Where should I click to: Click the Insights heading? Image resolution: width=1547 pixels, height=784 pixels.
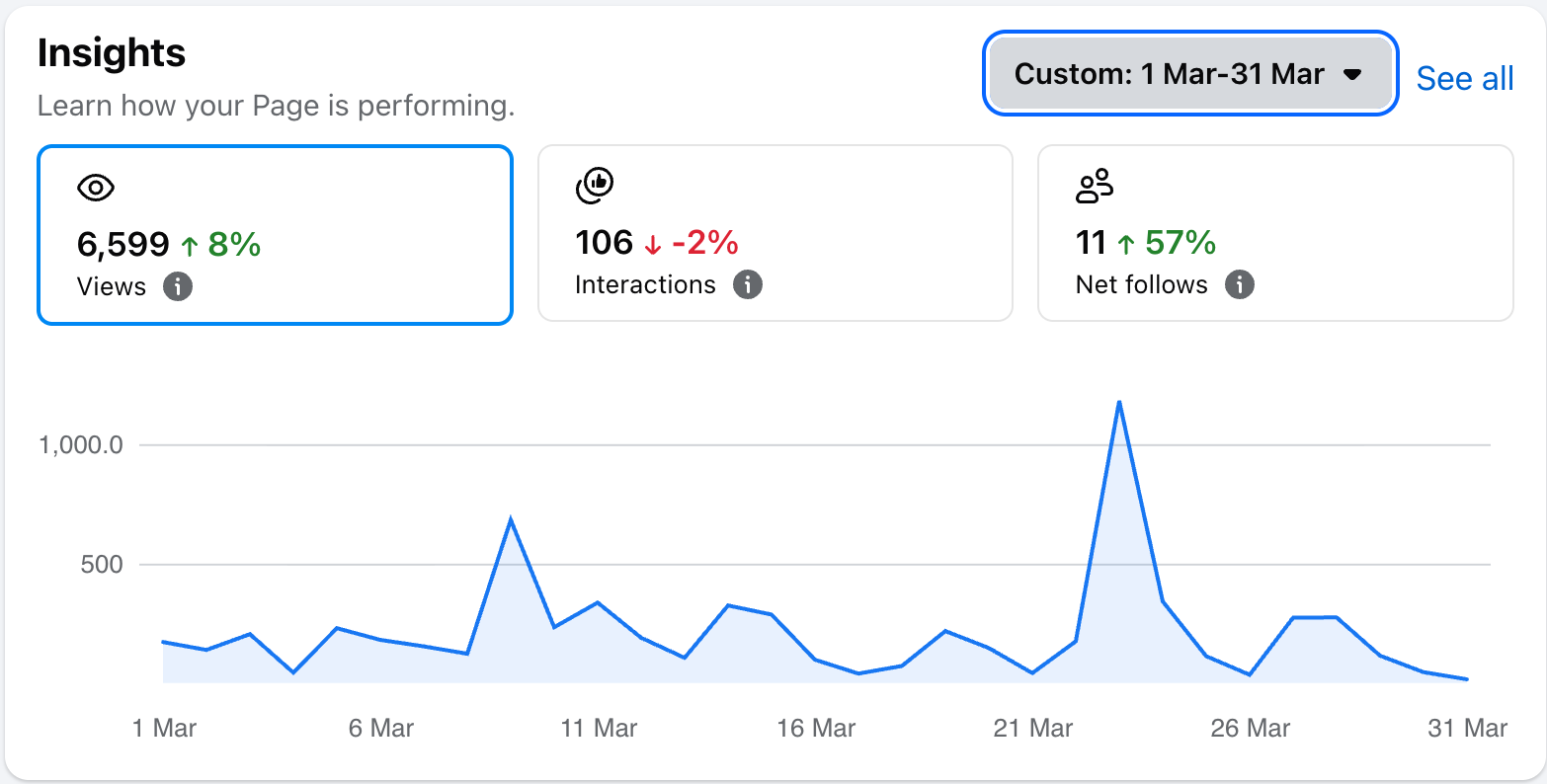tap(112, 52)
